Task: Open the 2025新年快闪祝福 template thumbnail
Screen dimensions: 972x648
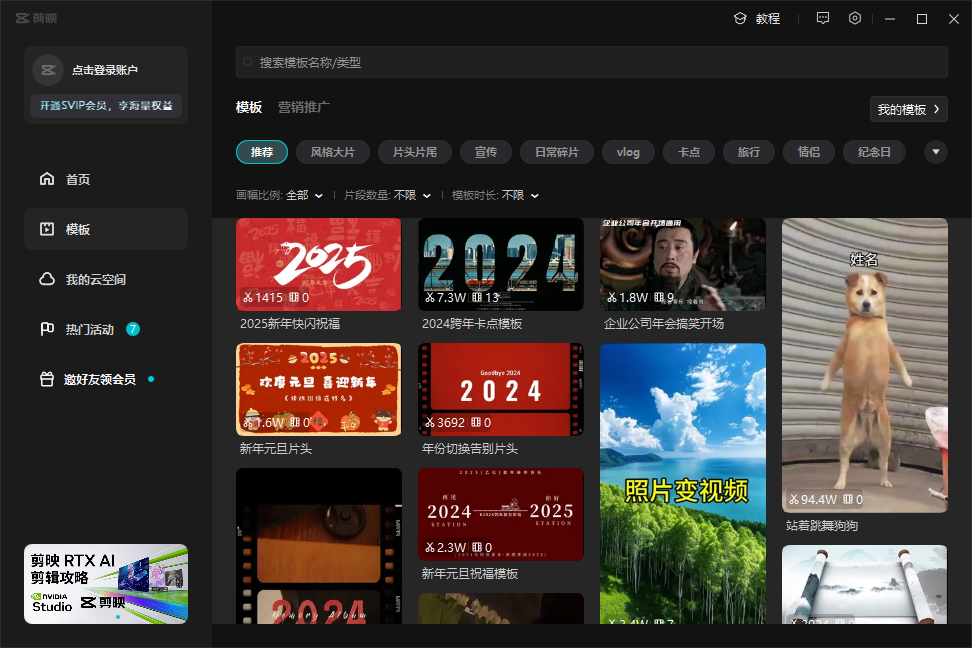Action: point(319,264)
